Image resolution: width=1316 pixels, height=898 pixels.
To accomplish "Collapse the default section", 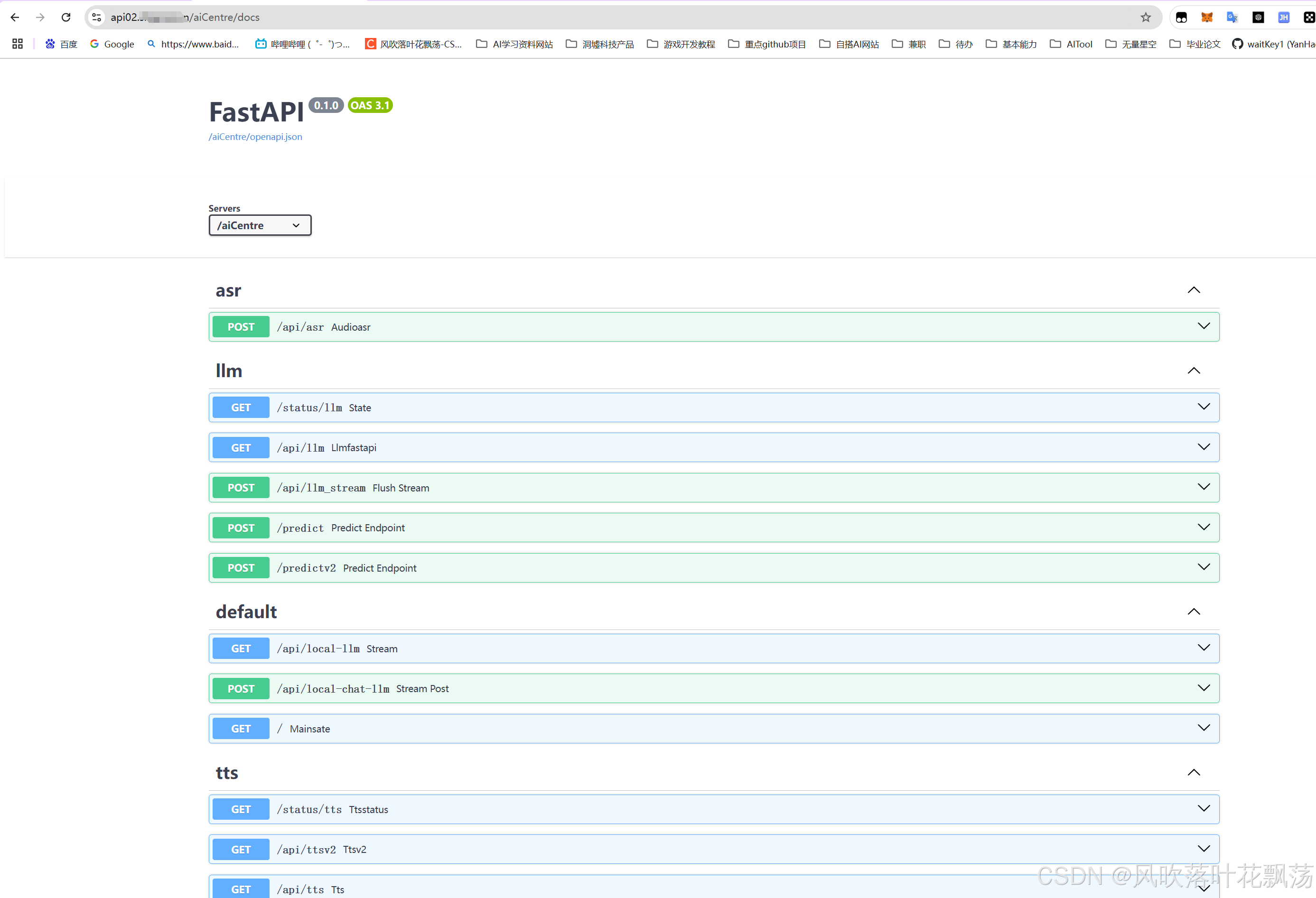I will tap(1194, 611).
